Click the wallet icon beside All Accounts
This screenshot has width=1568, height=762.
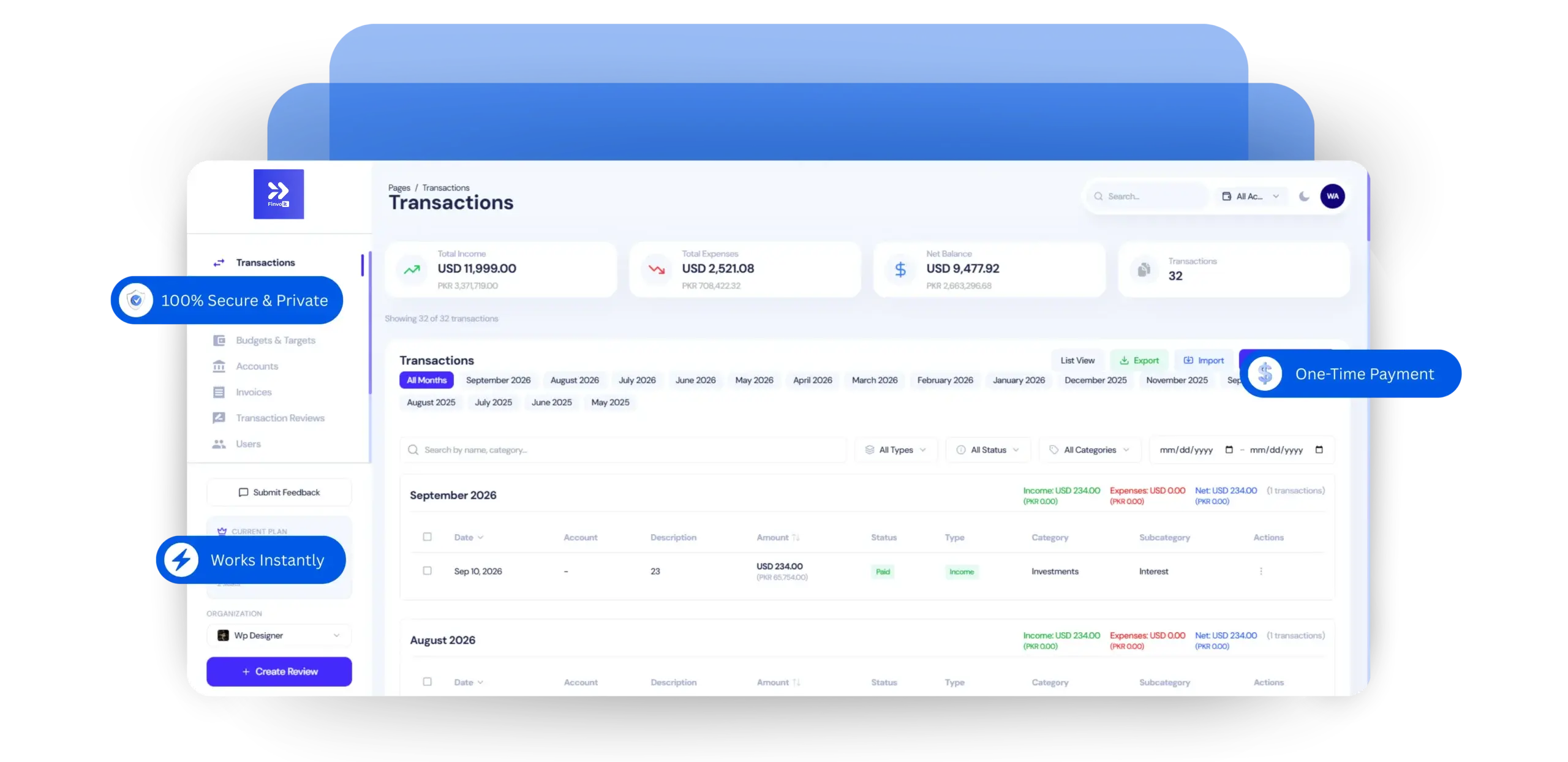tap(1226, 196)
